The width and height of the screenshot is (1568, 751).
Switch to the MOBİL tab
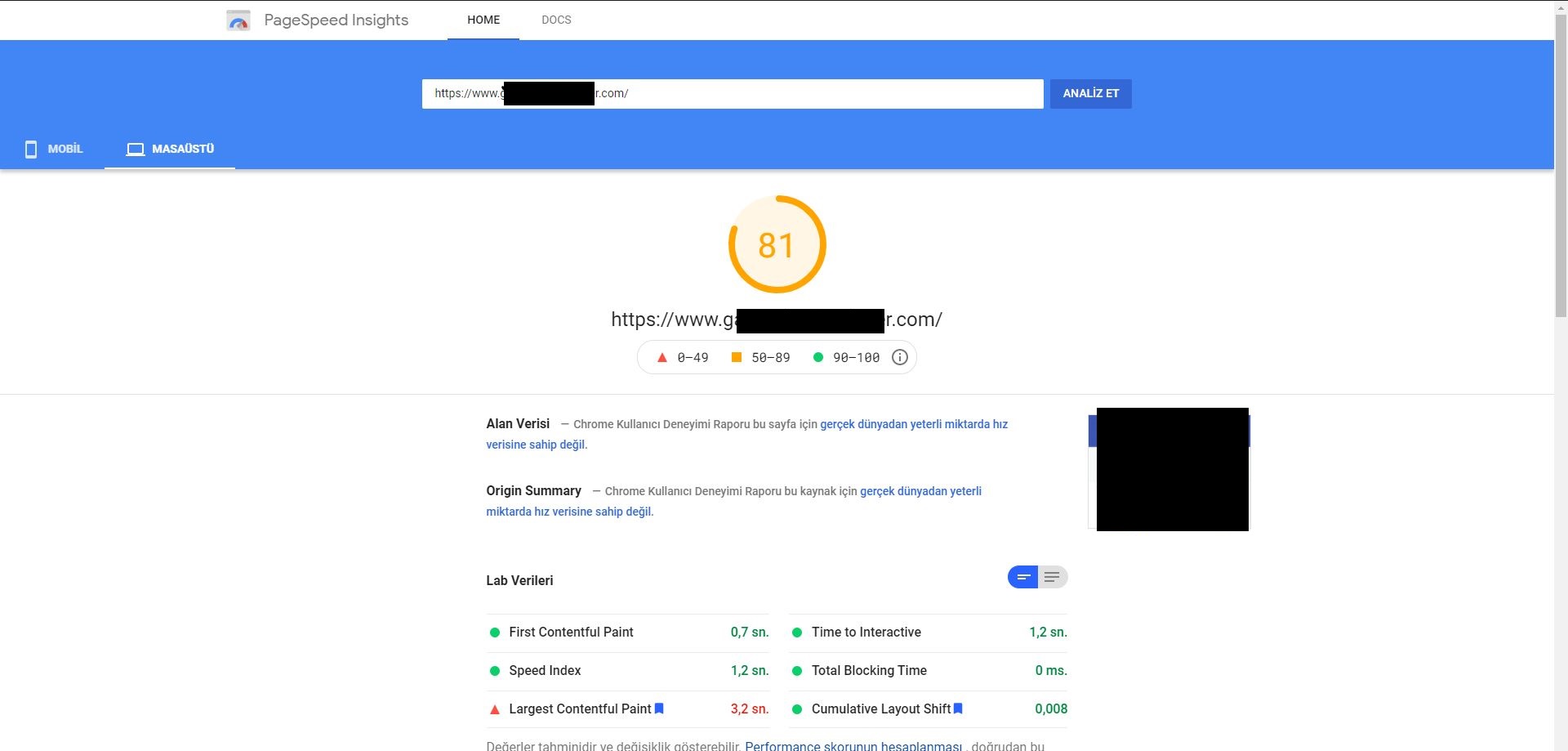click(53, 149)
